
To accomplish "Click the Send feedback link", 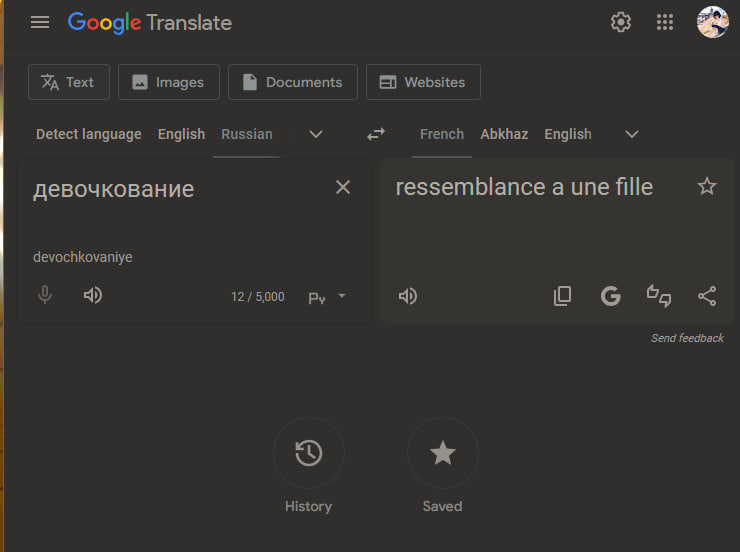I will [687, 338].
